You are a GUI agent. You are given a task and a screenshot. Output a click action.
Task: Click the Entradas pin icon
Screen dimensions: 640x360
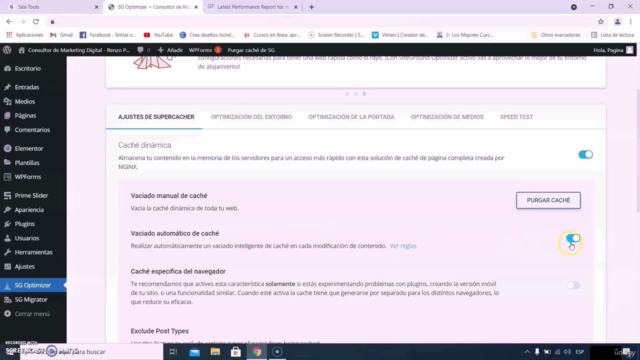[x=7, y=87]
